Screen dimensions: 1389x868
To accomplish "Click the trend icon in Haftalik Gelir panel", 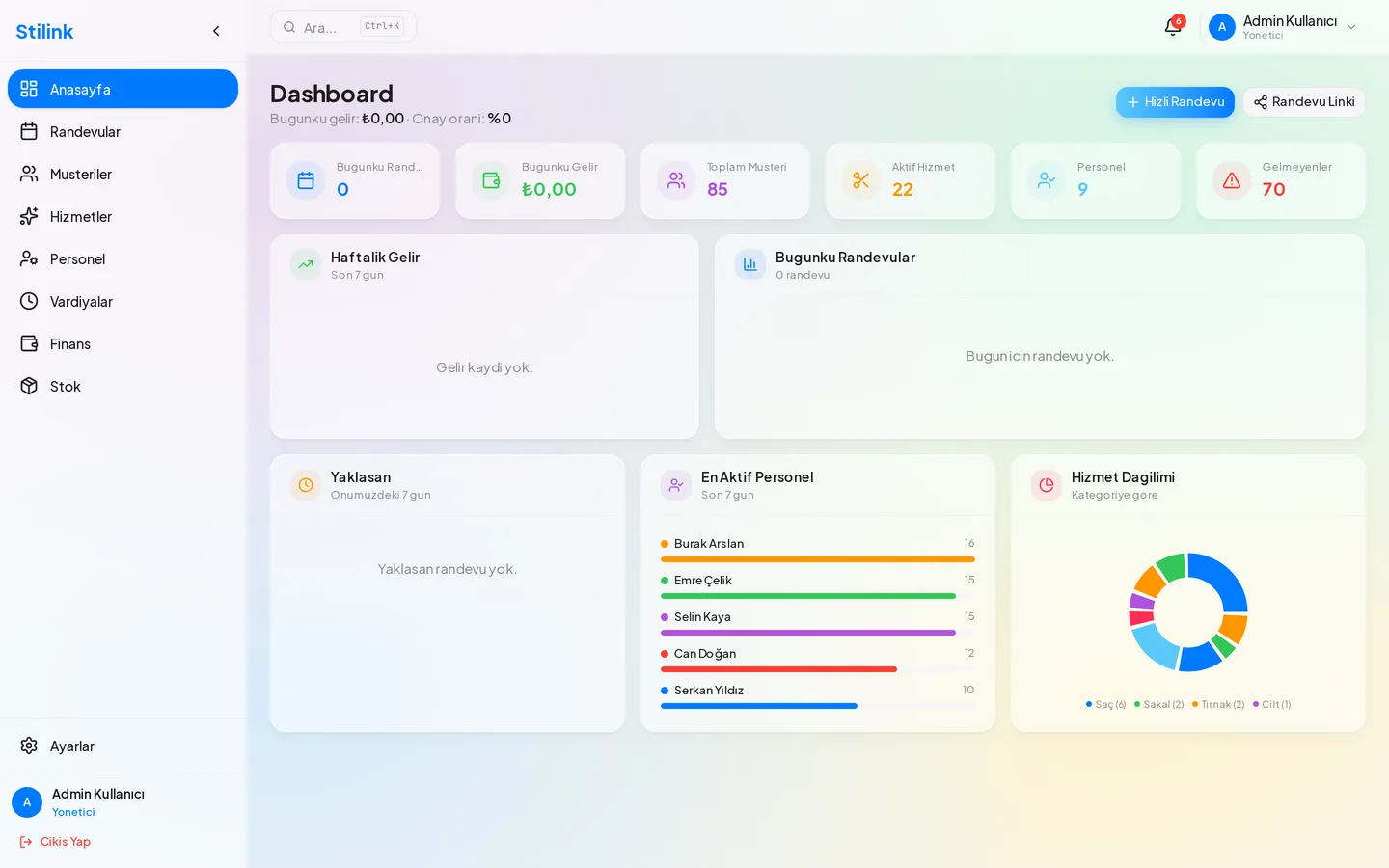I will click(x=306, y=264).
